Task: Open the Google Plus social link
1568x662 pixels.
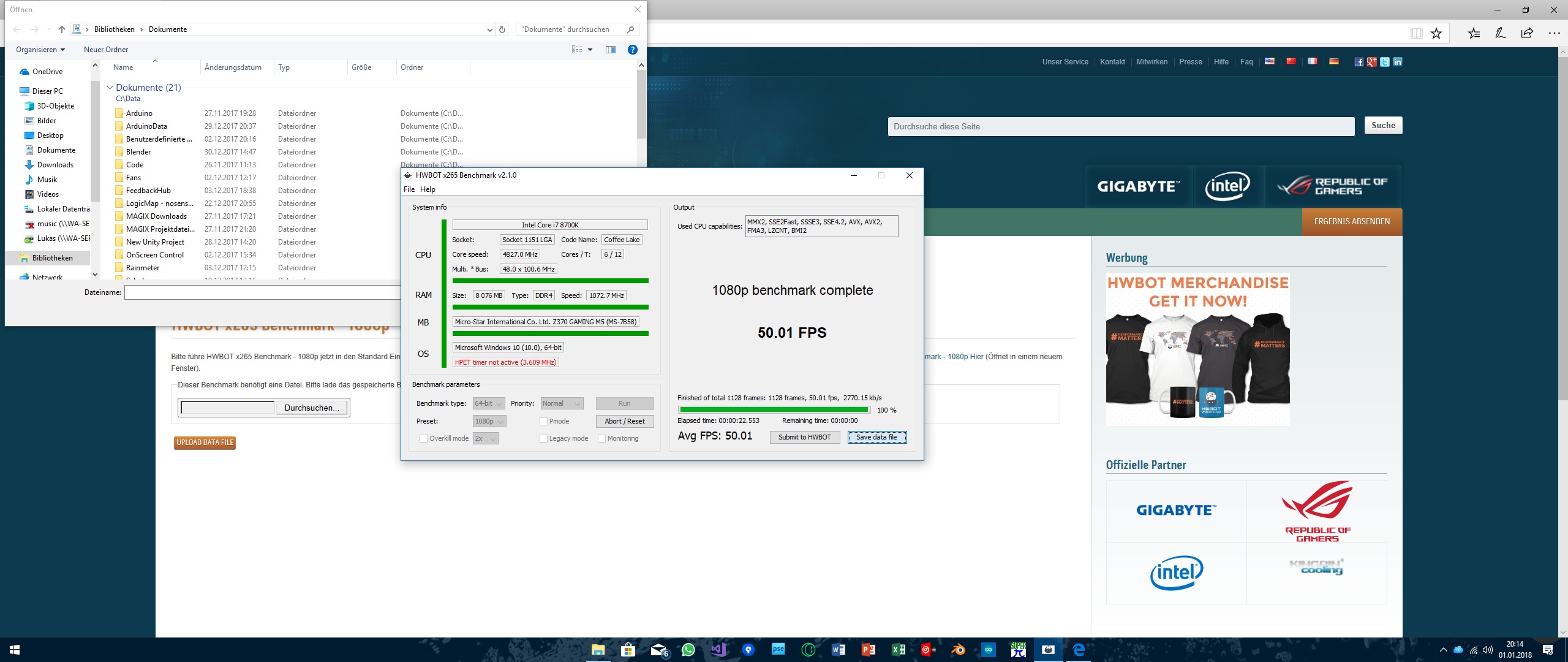Action: pyautogui.click(x=1372, y=62)
